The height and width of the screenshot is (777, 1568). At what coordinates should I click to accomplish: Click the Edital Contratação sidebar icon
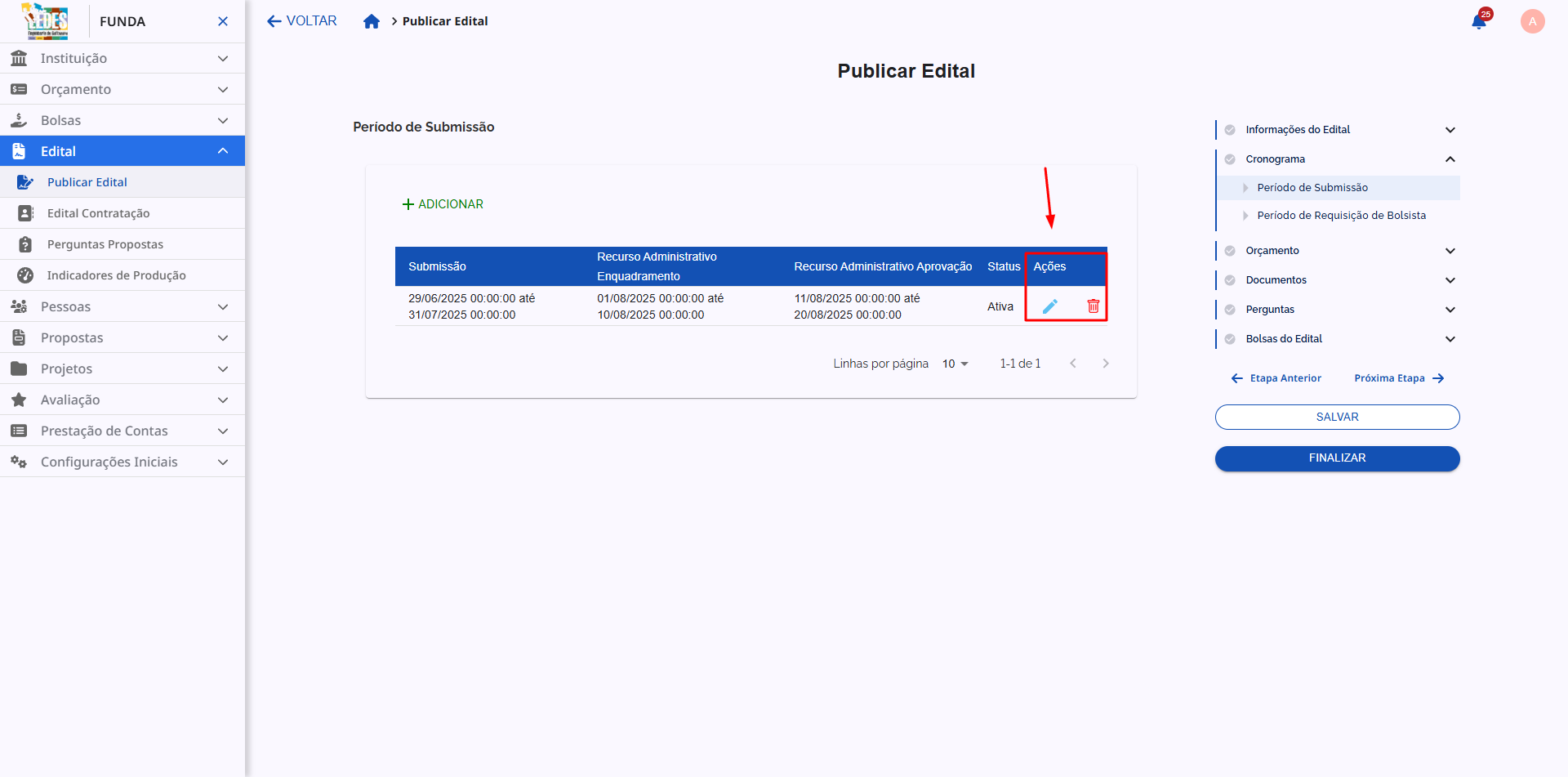click(x=24, y=212)
